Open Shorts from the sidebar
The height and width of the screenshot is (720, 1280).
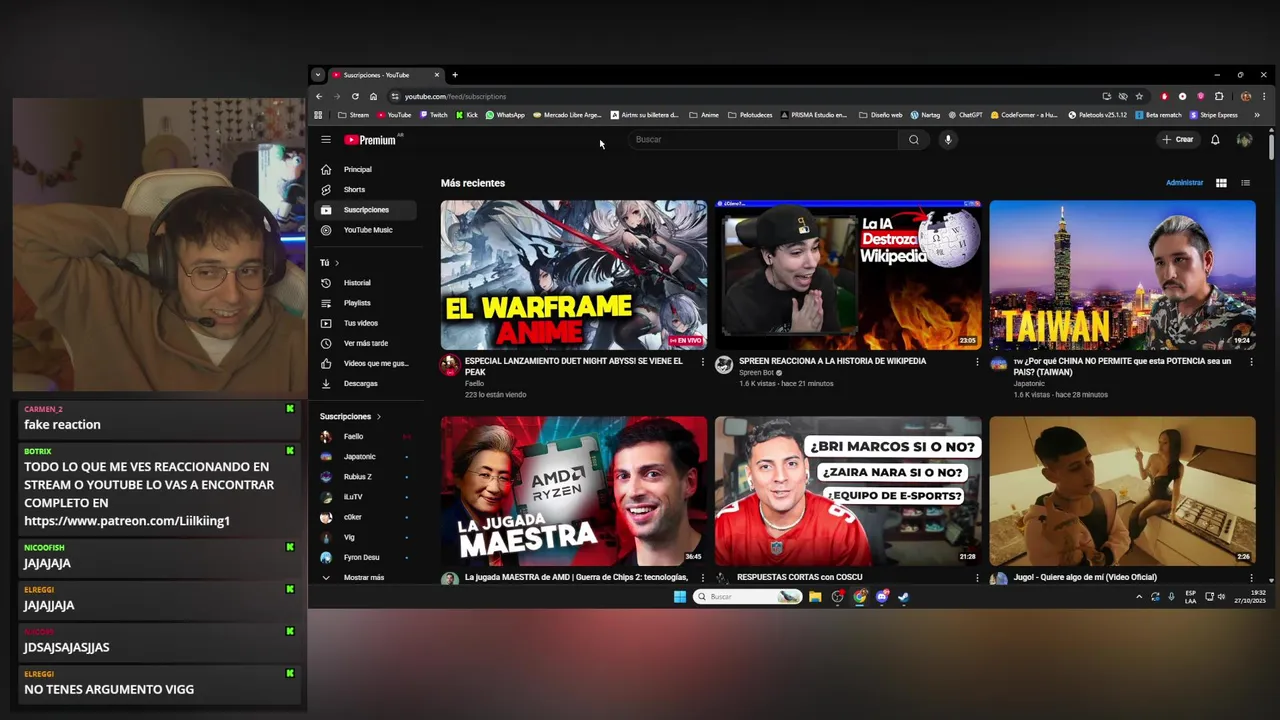coord(366,189)
